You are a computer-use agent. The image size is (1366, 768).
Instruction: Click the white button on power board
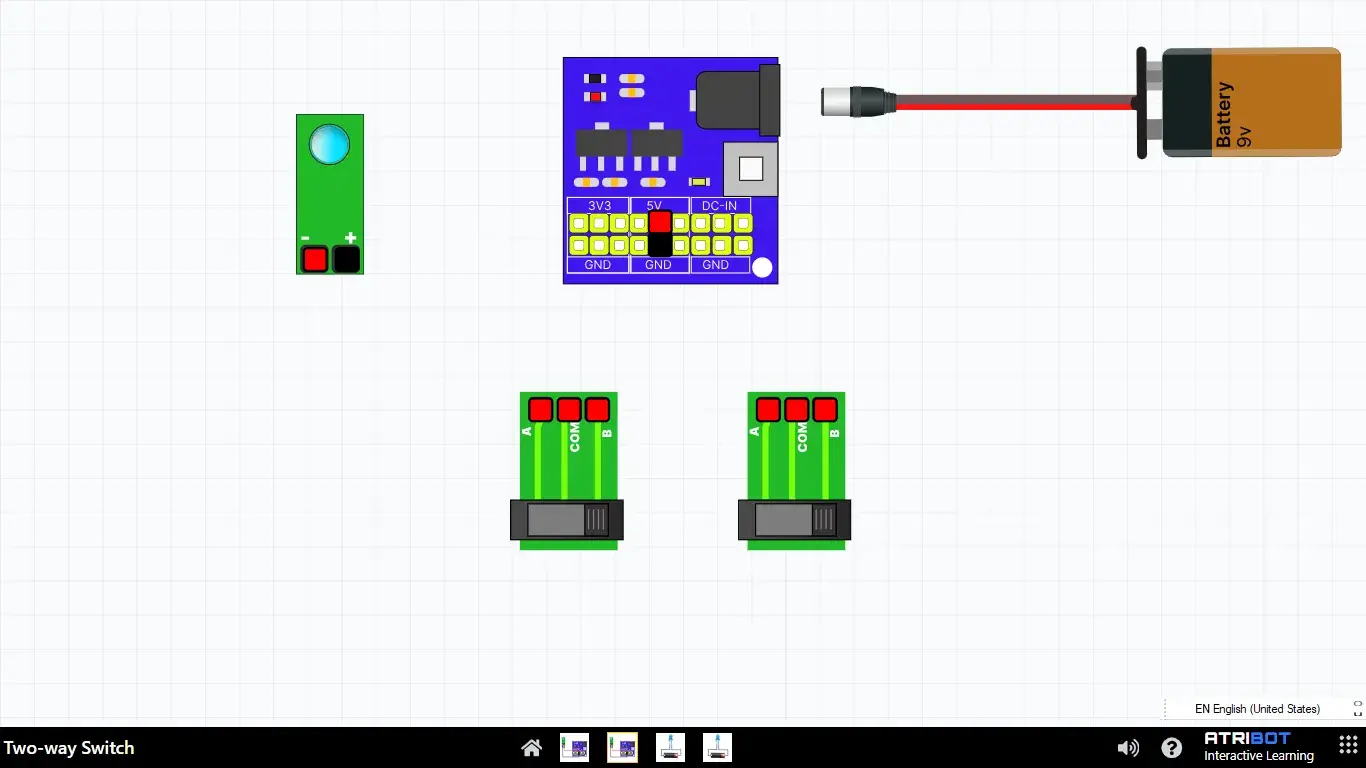click(750, 169)
